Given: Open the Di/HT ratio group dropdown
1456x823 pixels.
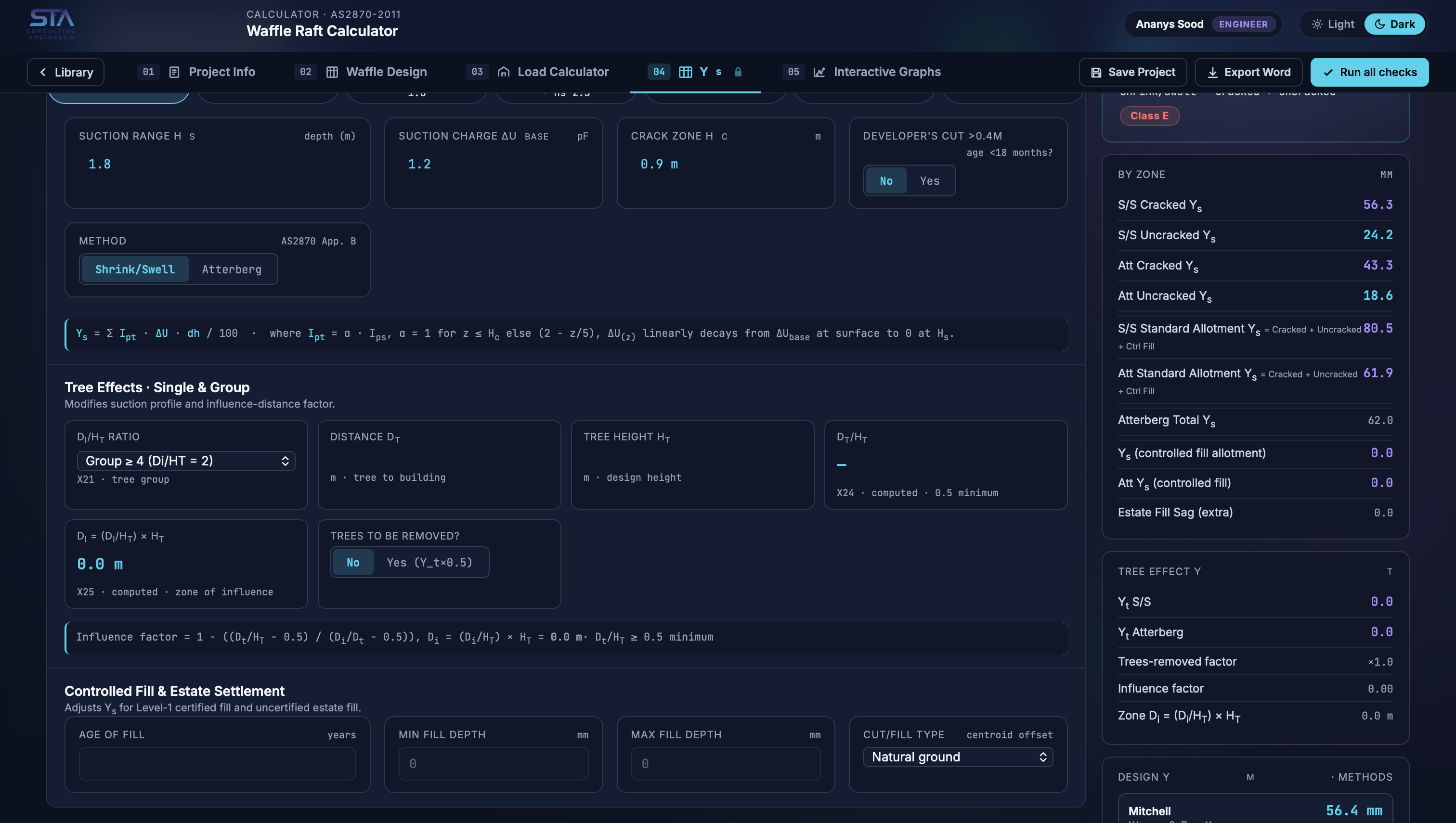Looking at the screenshot, I should point(186,461).
